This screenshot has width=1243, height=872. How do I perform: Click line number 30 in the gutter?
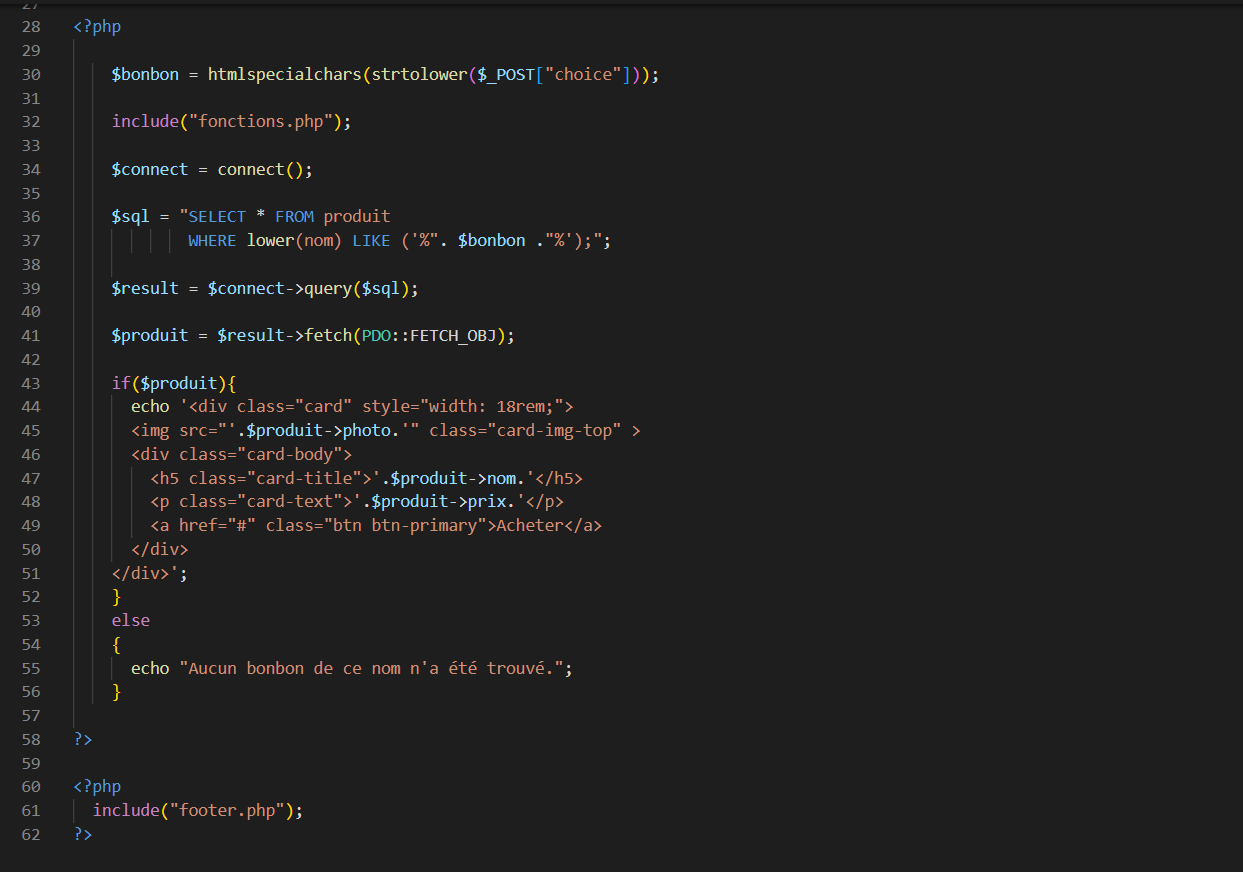pyautogui.click(x=30, y=75)
